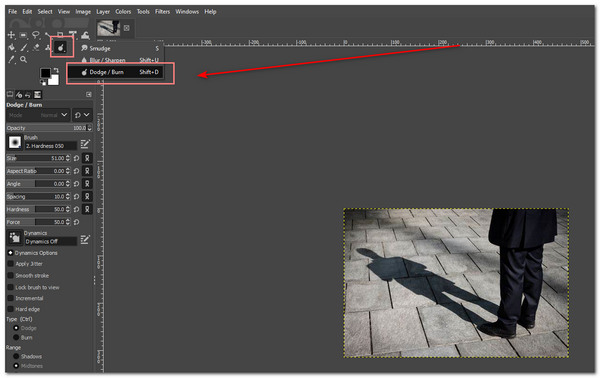Image resolution: width=600 pixels, height=378 pixels.
Task: Select the Free Select lasso tool
Action: point(36,35)
